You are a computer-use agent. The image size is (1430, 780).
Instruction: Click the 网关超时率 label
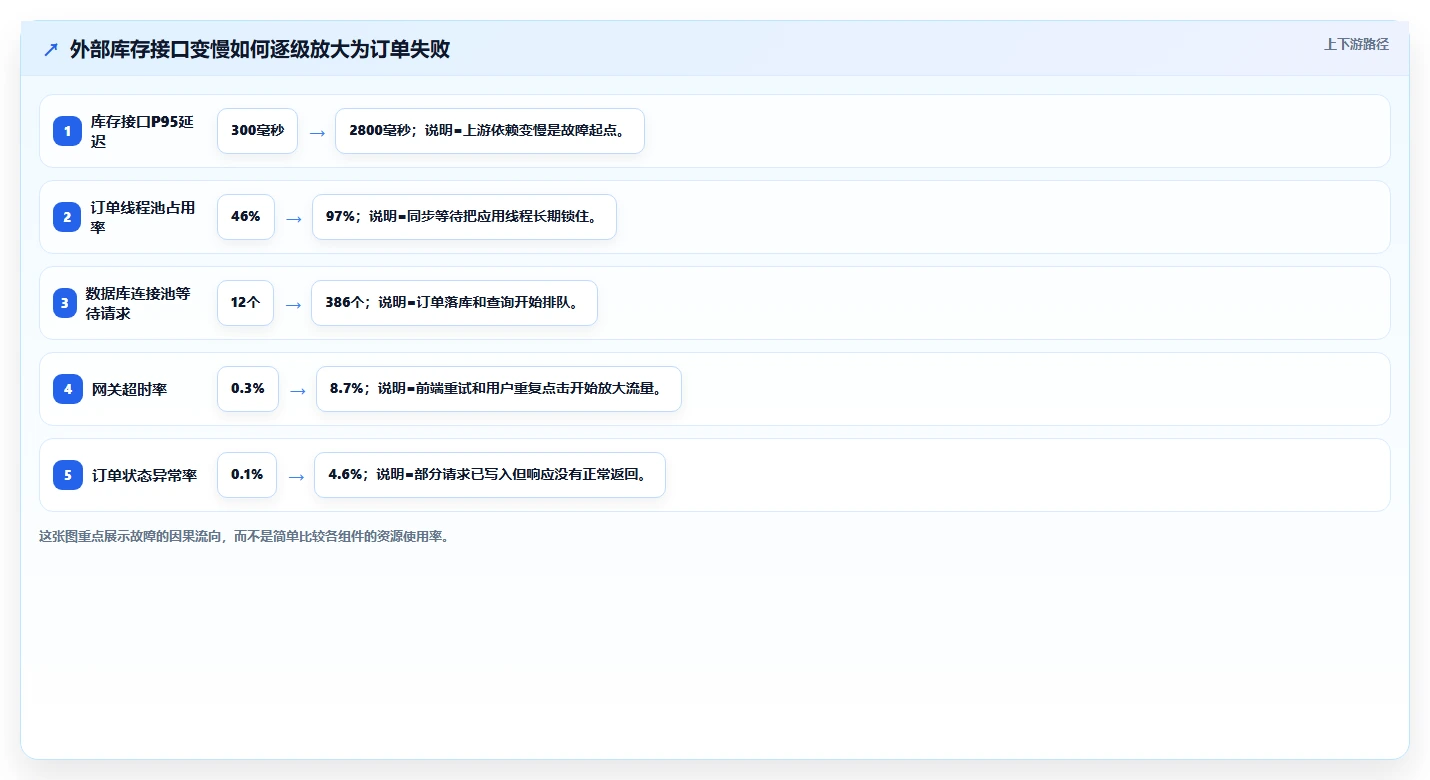coord(129,389)
